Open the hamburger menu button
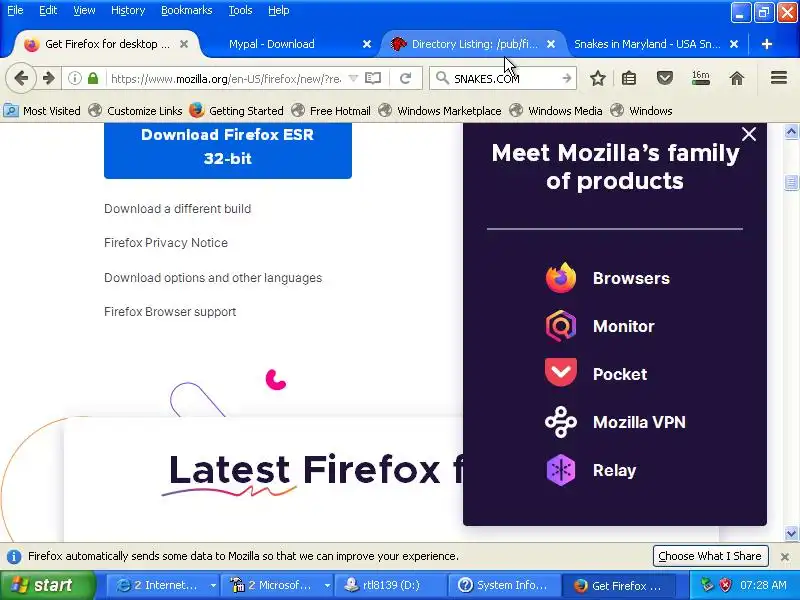This screenshot has width=800, height=600. (779, 78)
